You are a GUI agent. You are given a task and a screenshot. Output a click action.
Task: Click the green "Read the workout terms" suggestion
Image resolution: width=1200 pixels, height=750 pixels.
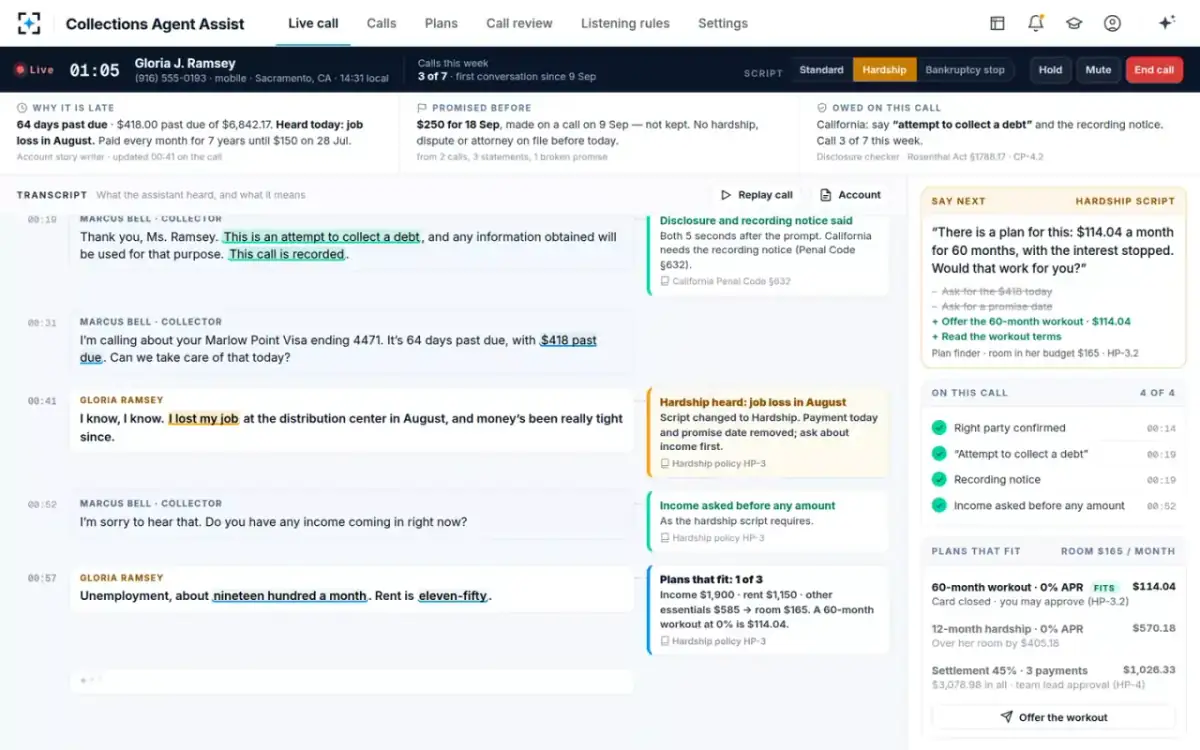point(997,337)
